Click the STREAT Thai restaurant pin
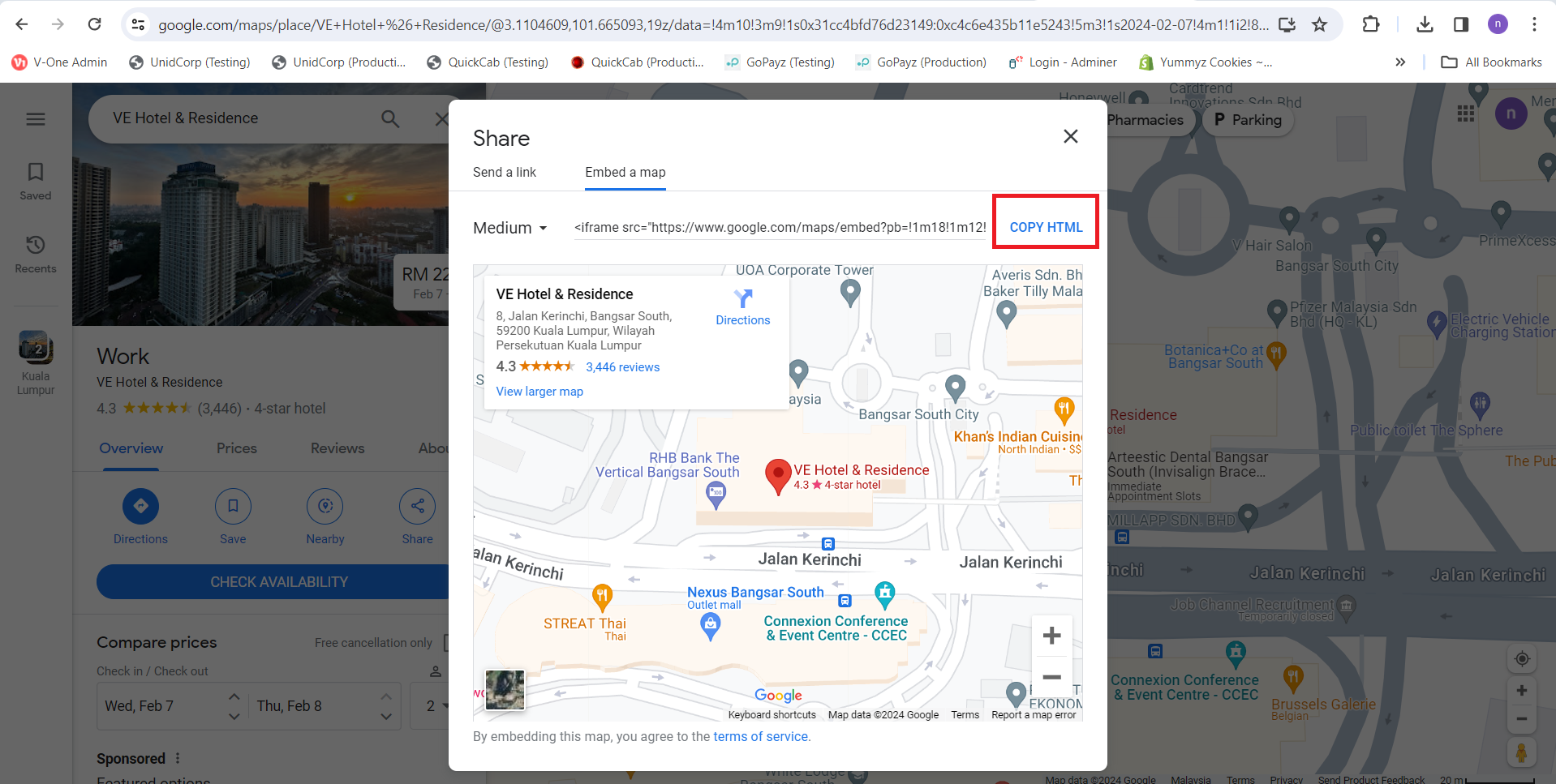This screenshot has height=784, width=1556. pos(602,598)
